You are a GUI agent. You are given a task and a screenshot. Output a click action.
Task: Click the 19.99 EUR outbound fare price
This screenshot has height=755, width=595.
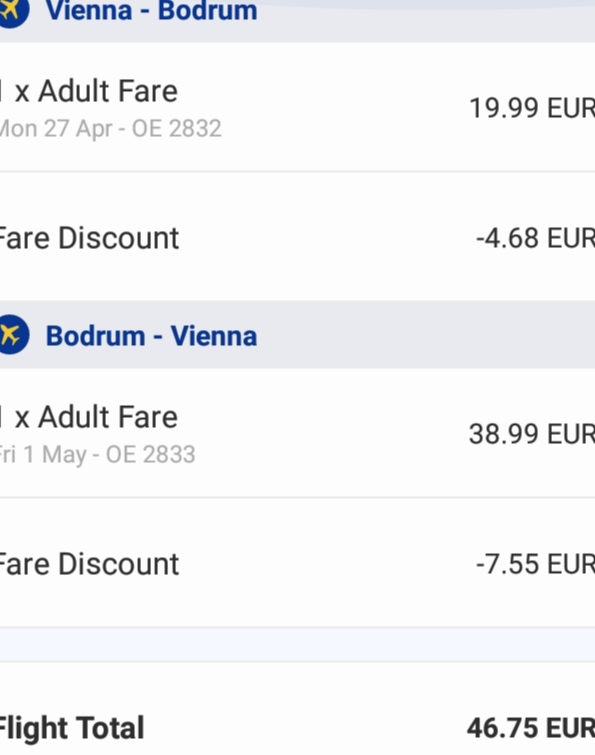(x=532, y=107)
